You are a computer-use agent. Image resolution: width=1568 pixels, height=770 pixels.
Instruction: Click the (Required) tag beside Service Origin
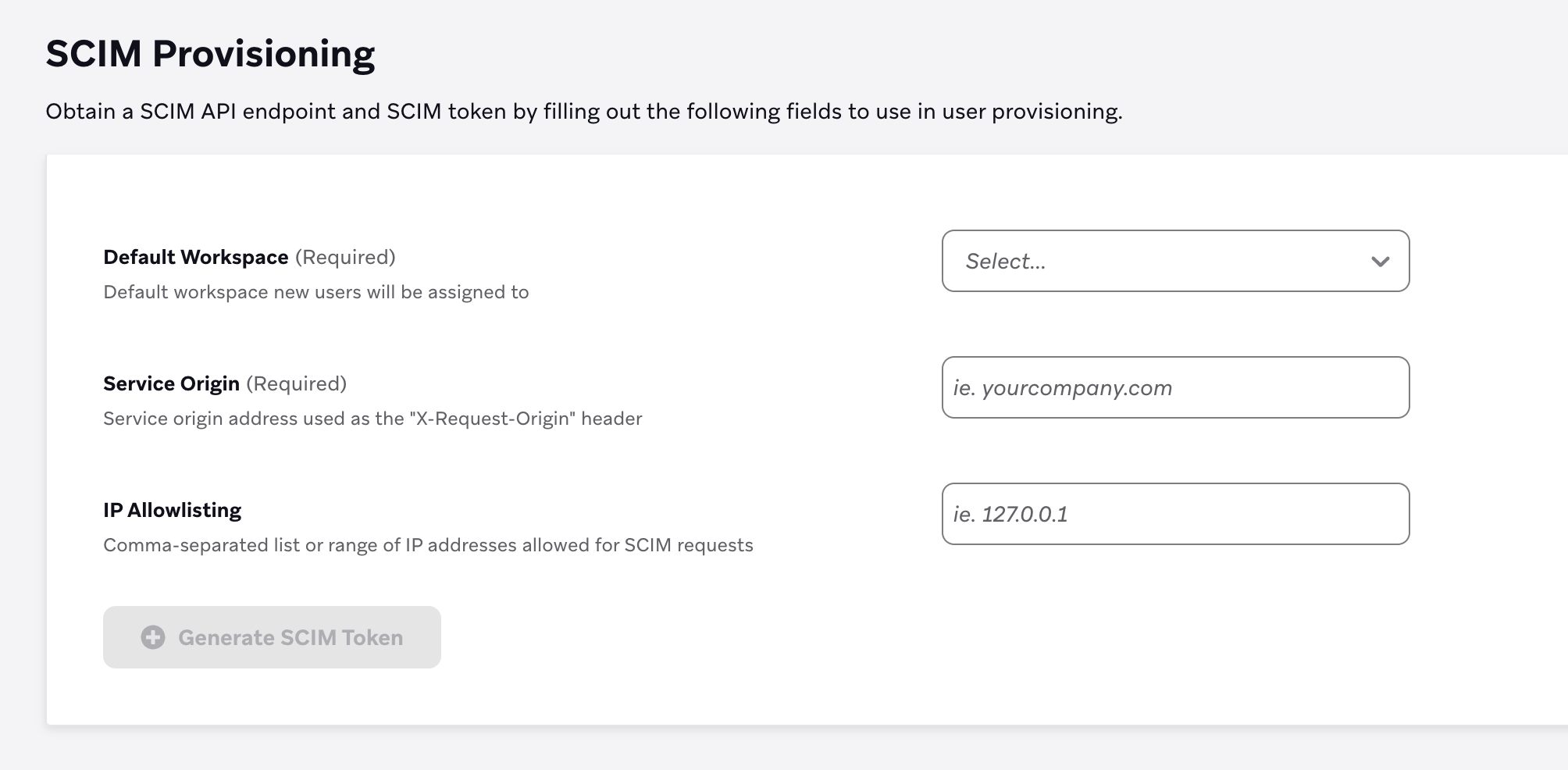(298, 383)
